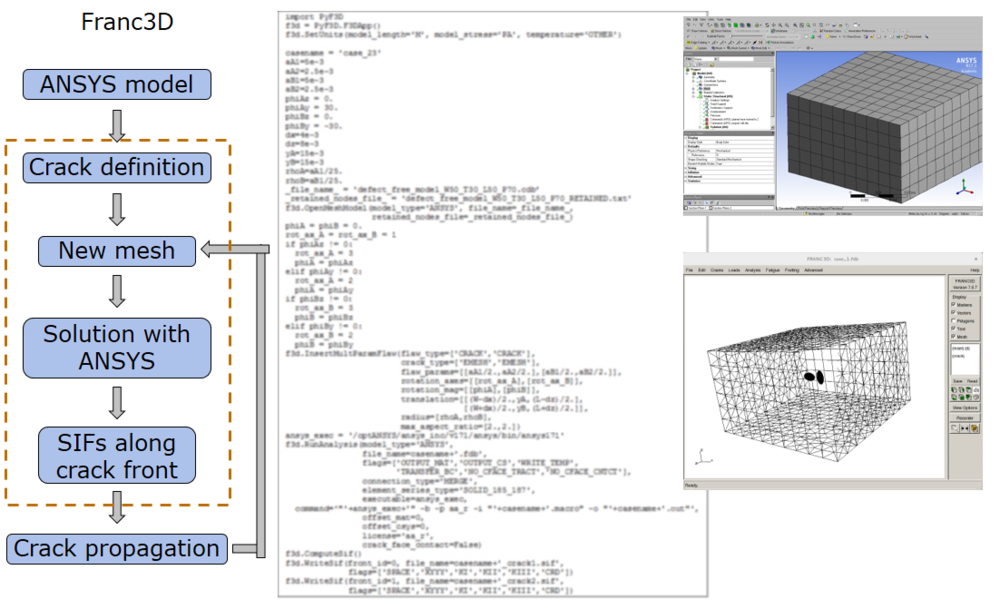The height and width of the screenshot is (609, 1000).
Task: Click the Read view button in FRANC3D
Action: click(973, 381)
